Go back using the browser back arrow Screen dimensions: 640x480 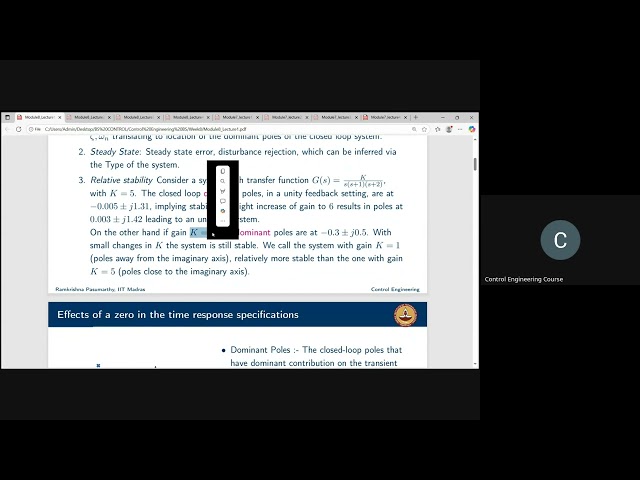coord(7,129)
